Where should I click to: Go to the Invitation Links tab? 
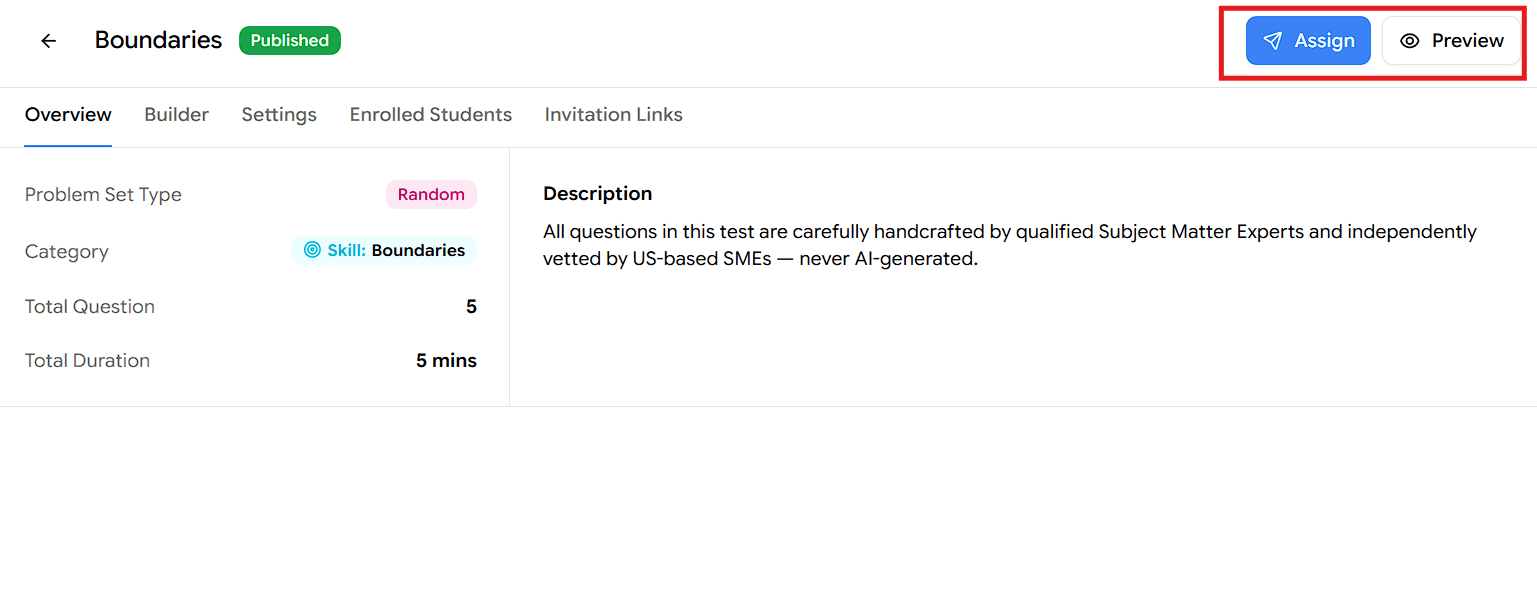point(613,115)
